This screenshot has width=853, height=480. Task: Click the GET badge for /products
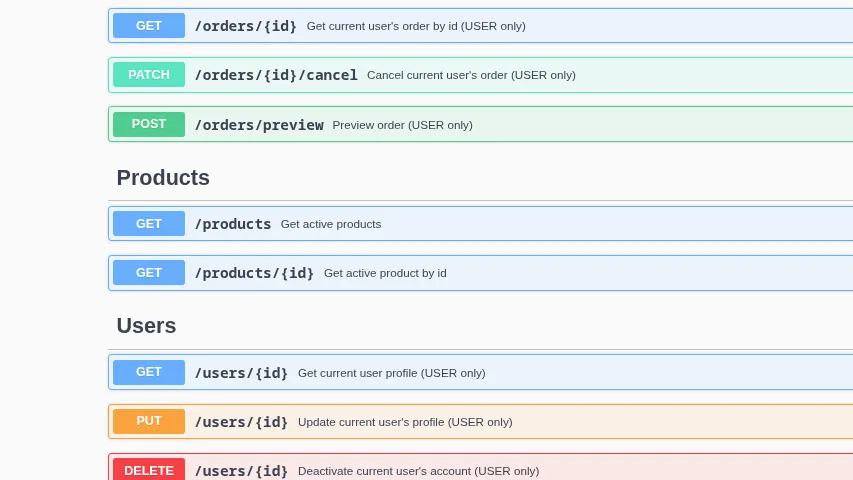coord(149,224)
